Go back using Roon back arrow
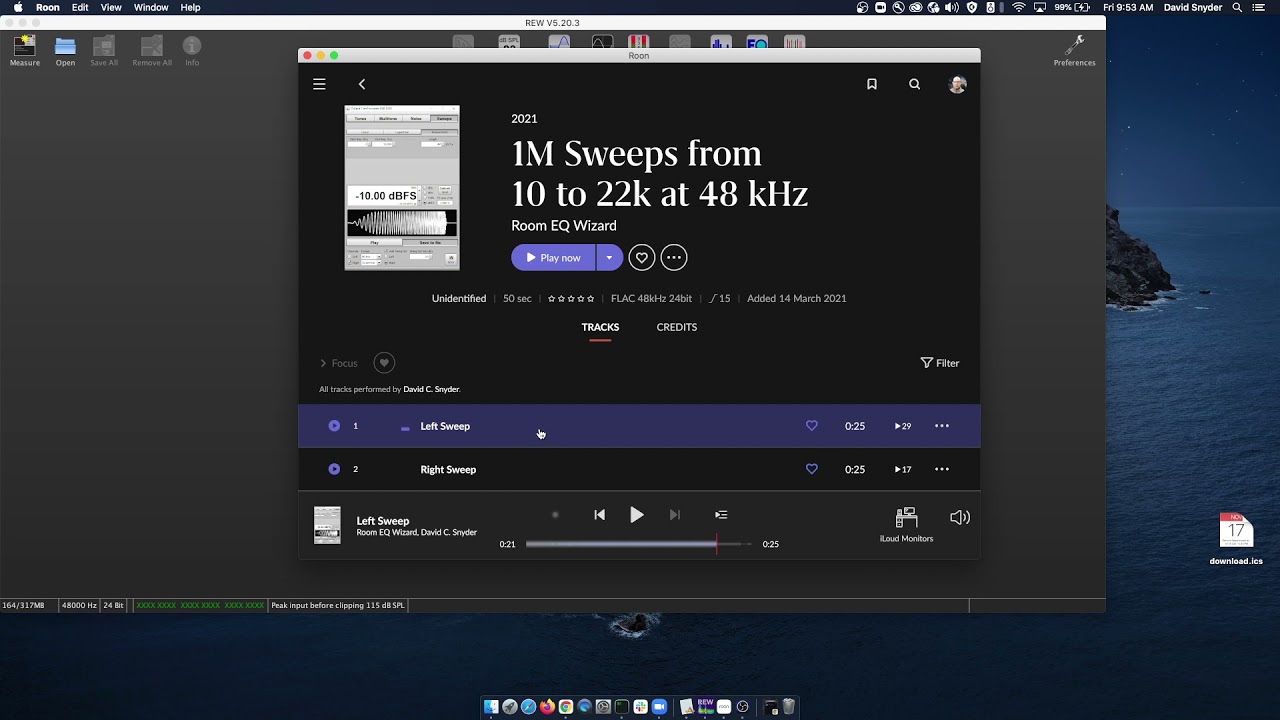This screenshot has width=1280, height=720. [362, 84]
